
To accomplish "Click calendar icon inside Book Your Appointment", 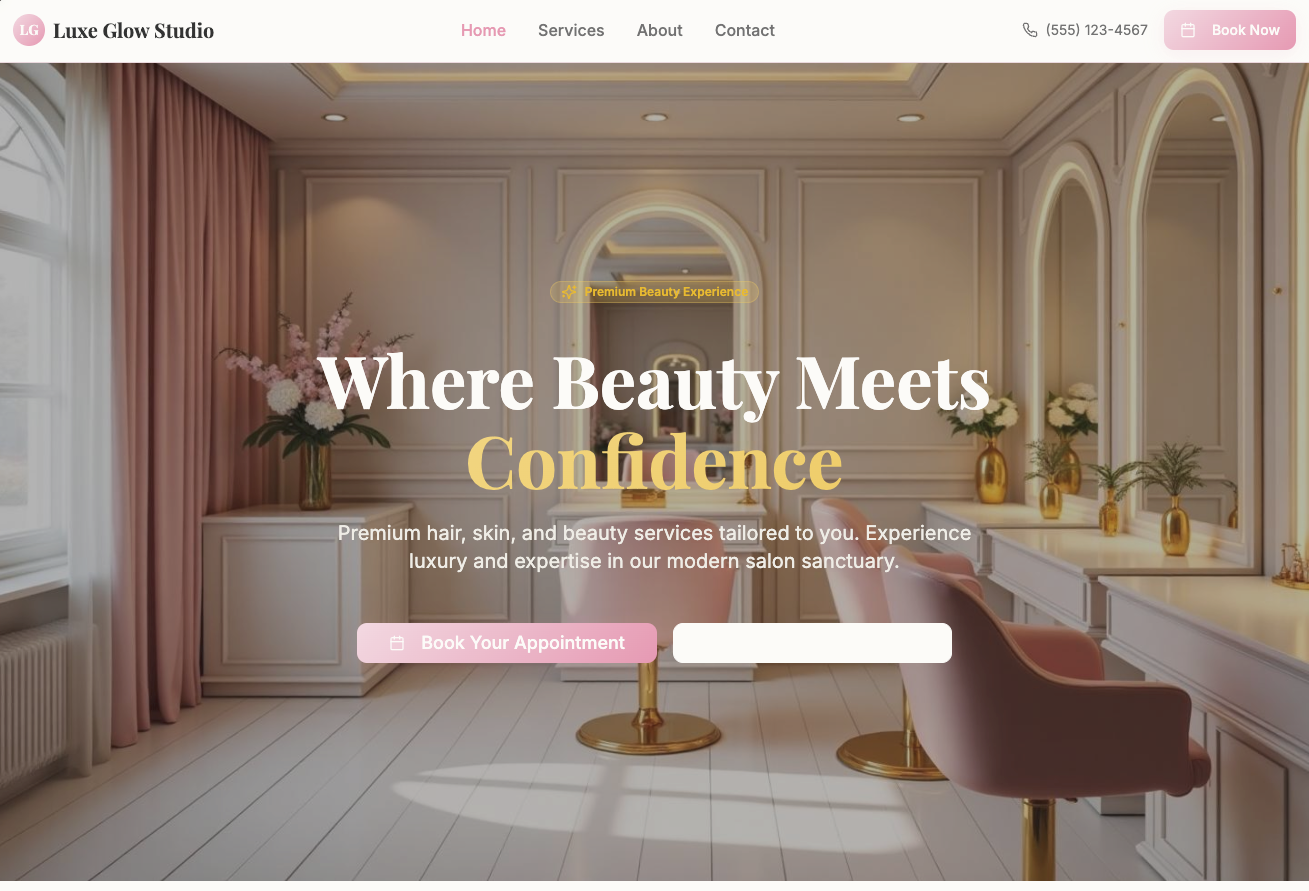I will click(x=397, y=643).
